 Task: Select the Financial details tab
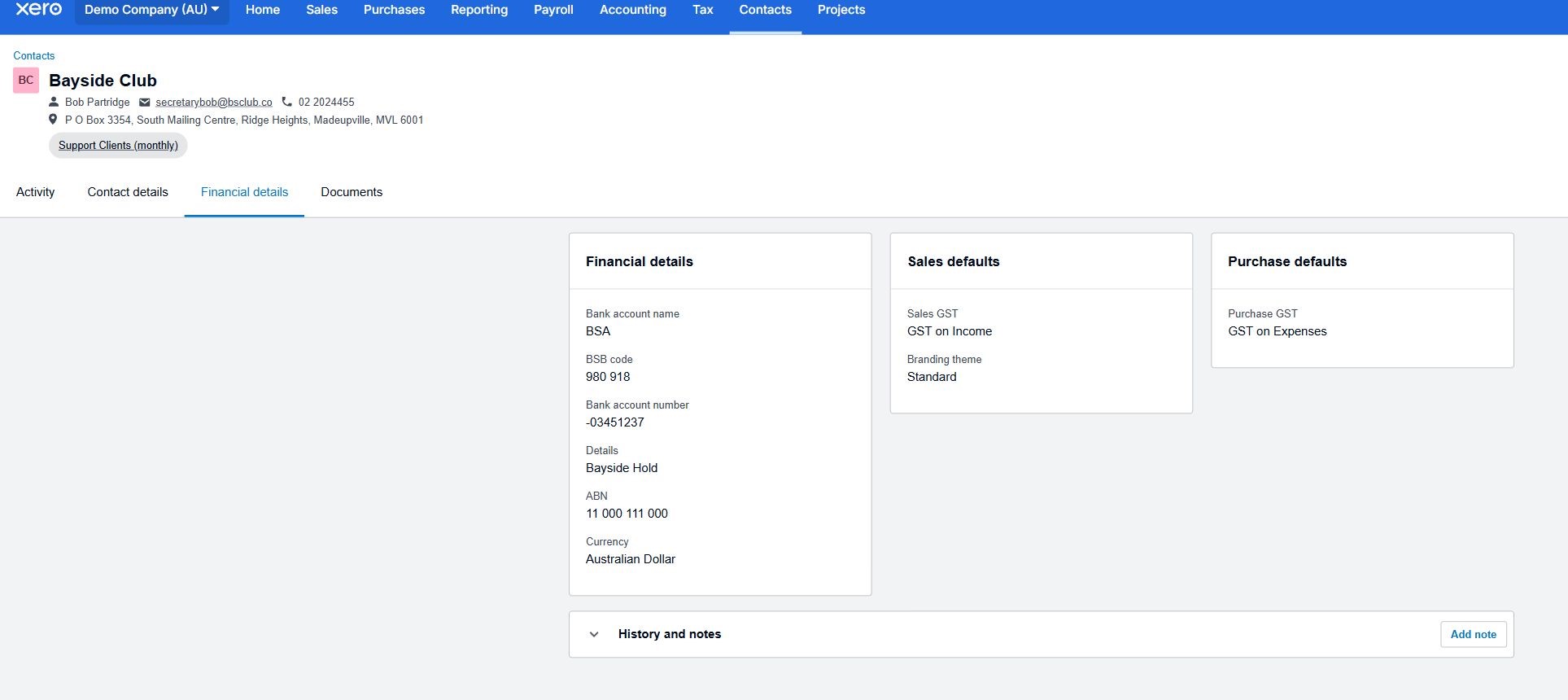tap(244, 192)
